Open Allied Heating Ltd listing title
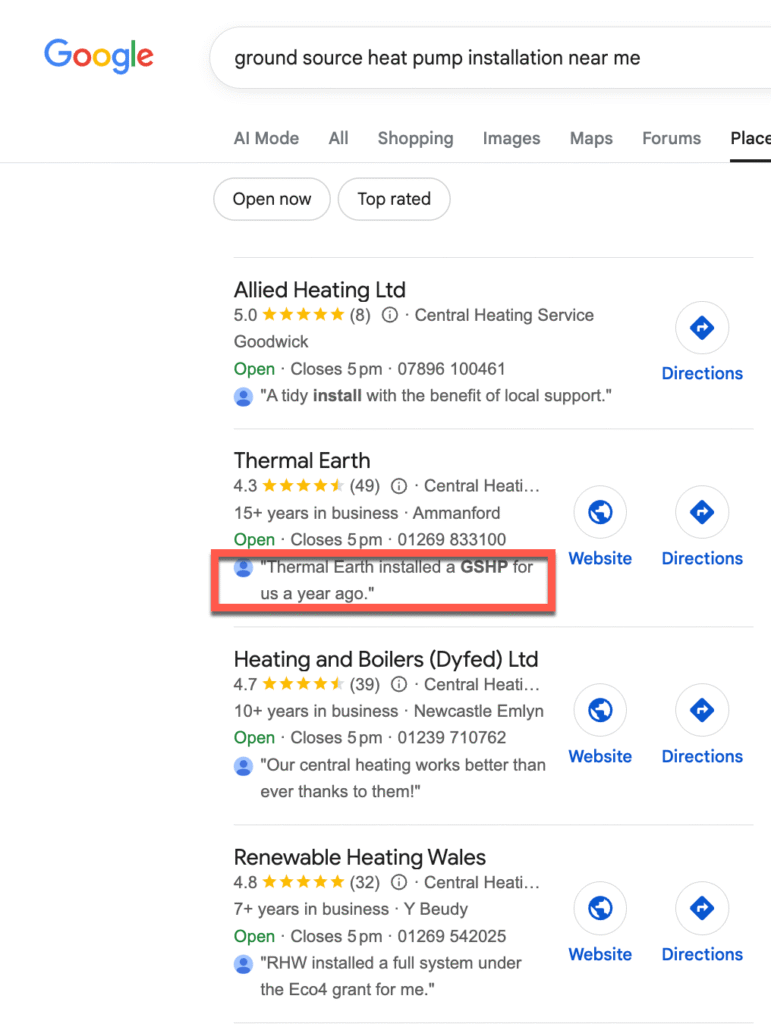Screen dimensions: 771x1024 click(320, 290)
